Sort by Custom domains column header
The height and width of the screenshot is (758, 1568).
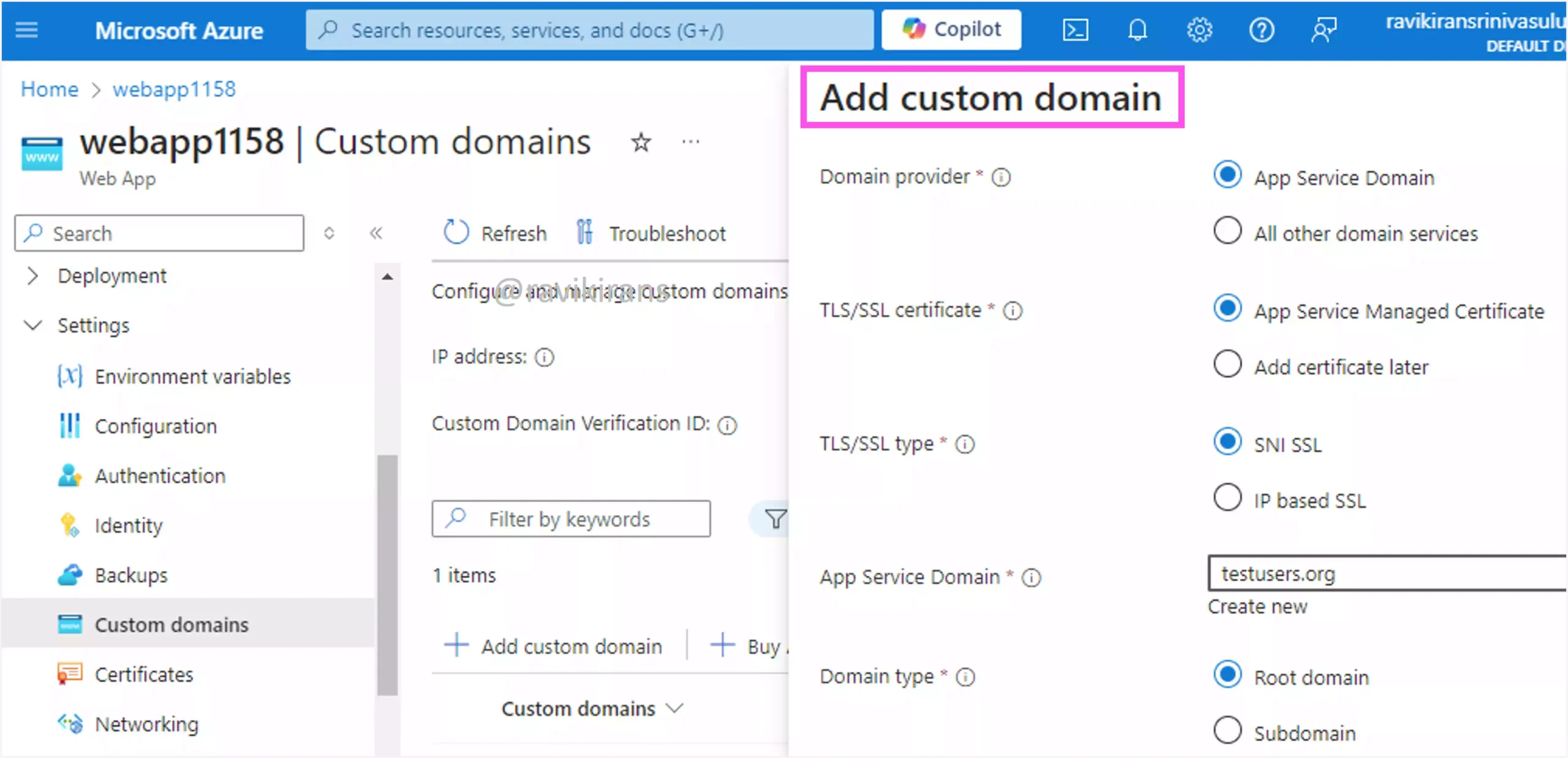point(592,709)
